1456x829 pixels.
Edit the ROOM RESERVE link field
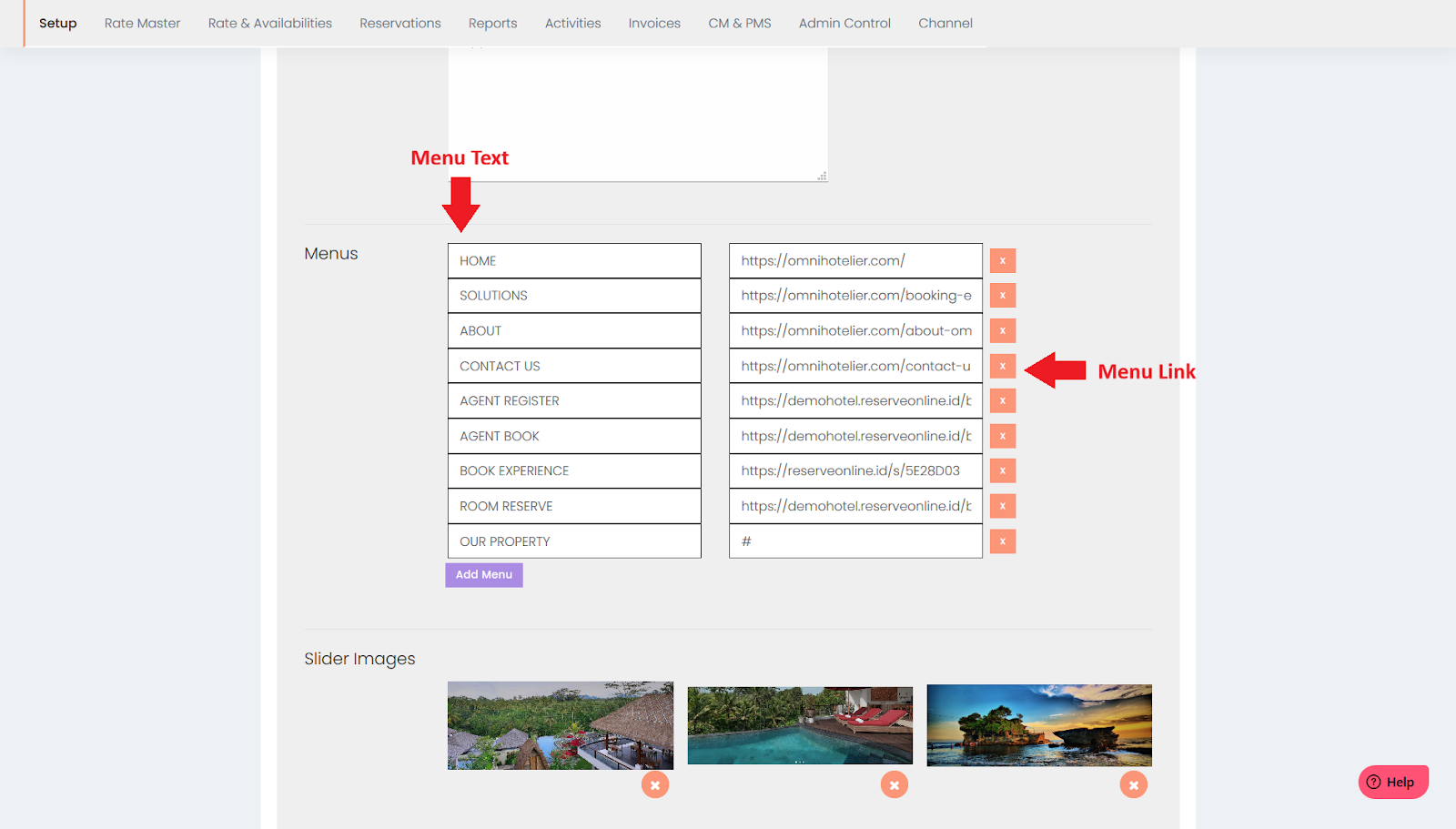(x=855, y=506)
